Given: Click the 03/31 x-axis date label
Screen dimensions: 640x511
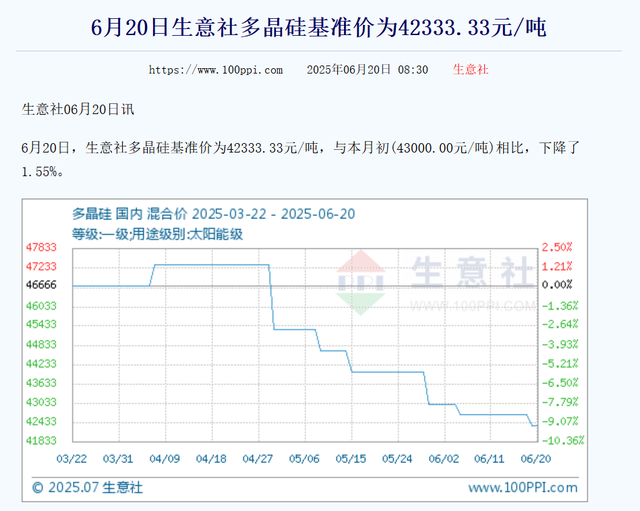Looking at the screenshot, I should point(118,459).
